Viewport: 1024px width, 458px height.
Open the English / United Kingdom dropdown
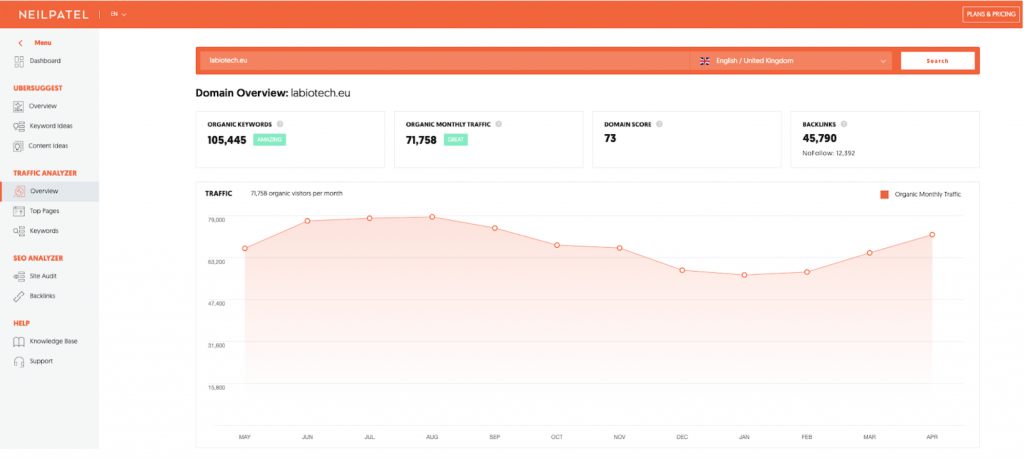(x=792, y=61)
